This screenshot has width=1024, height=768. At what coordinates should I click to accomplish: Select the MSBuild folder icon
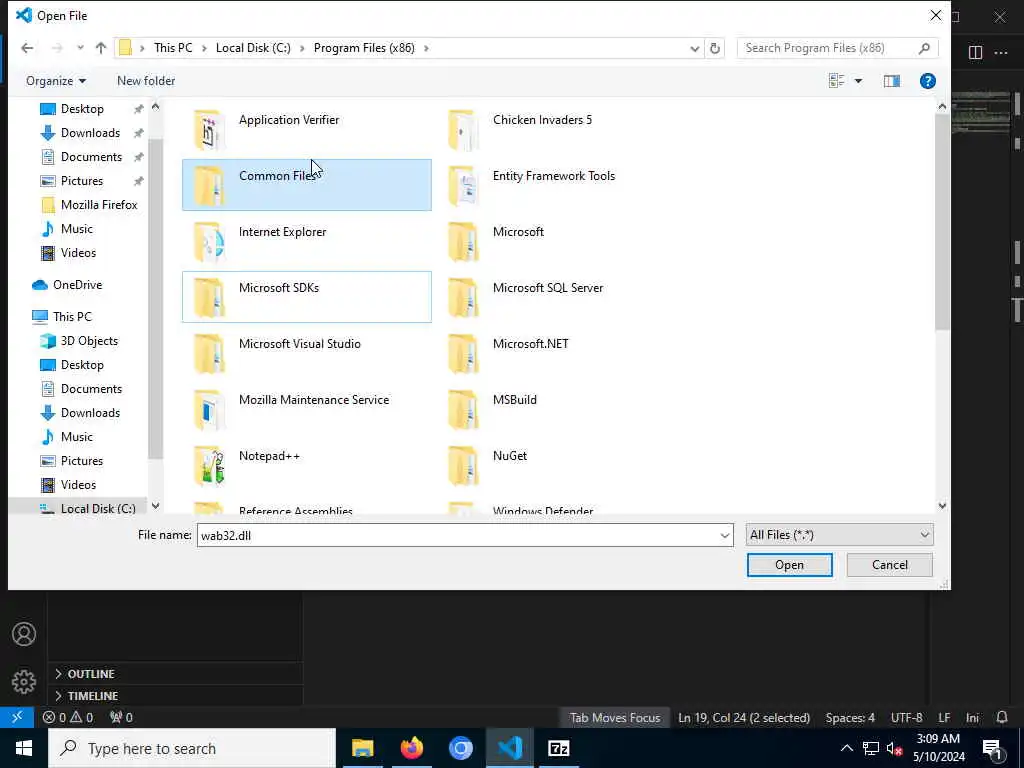[x=463, y=409]
